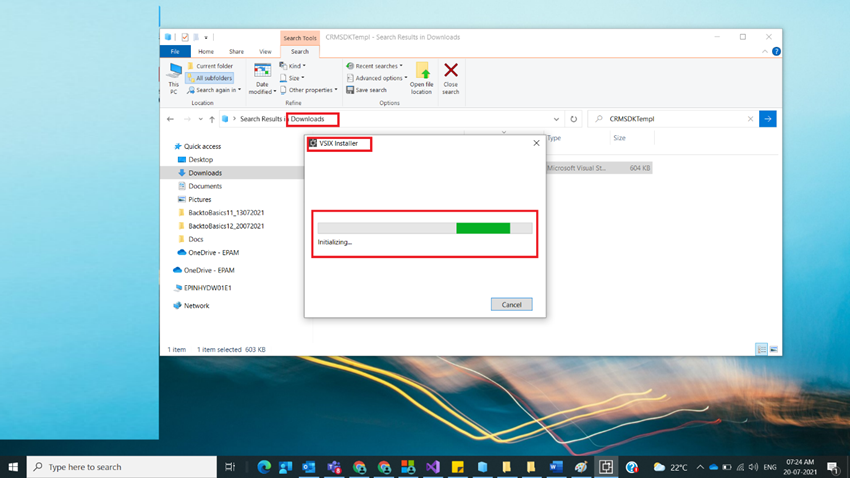Open Visual Studio from taskbar
Screen dimensions: 850x478
point(433,467)
